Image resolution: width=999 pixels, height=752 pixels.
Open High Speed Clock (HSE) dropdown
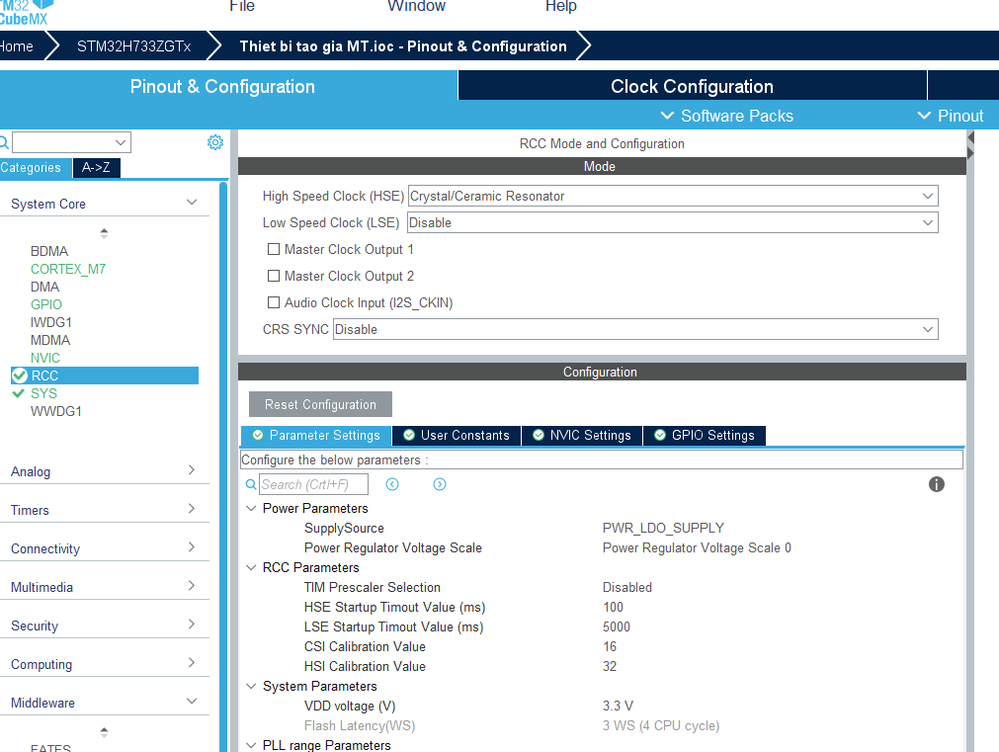[x=673, y=196]
